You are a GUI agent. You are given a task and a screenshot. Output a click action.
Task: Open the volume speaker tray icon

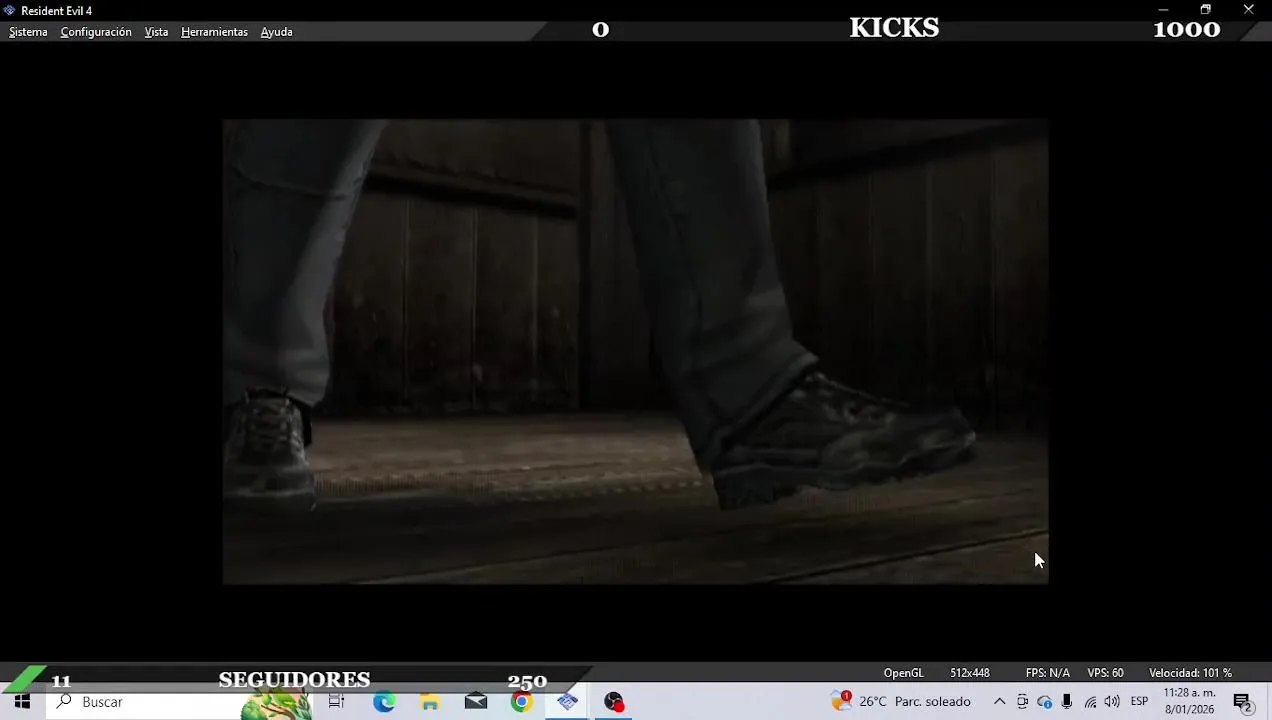(1113, 702)
